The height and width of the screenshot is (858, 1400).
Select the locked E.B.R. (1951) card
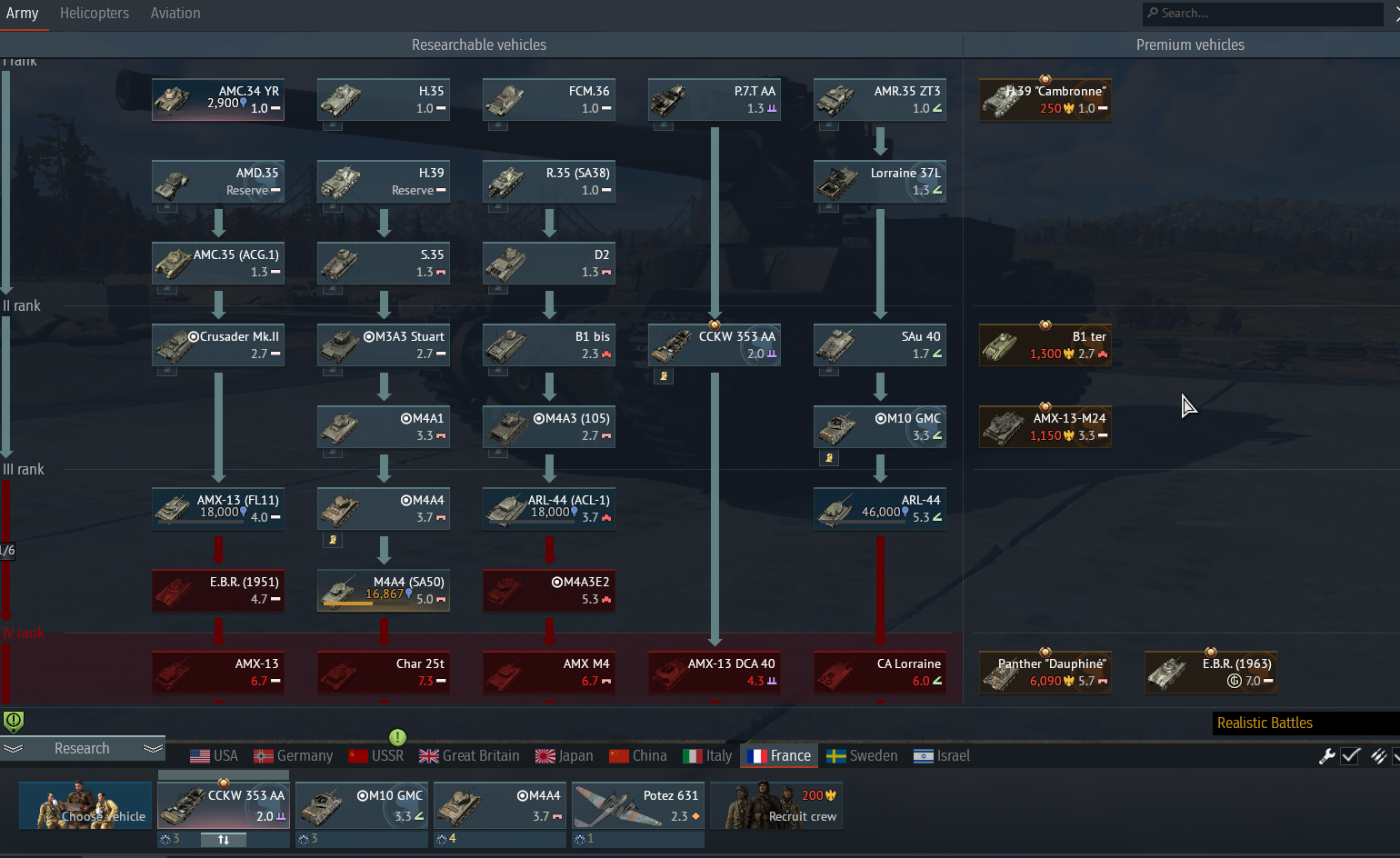point(218,591)
